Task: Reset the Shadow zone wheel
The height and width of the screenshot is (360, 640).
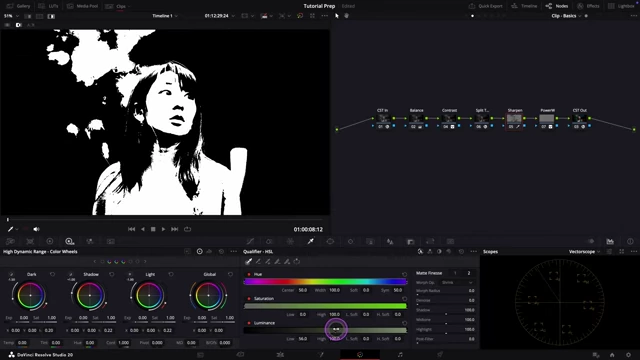Action: click(x=111, y=274)
